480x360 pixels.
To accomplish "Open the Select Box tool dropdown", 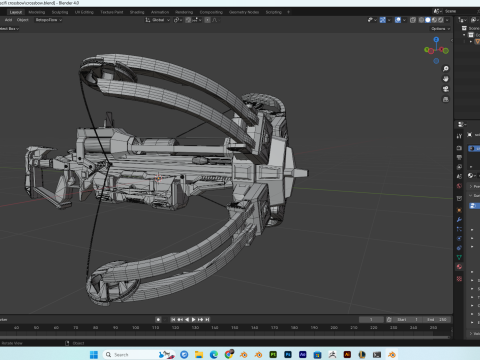I will click(x=9, y=29).
